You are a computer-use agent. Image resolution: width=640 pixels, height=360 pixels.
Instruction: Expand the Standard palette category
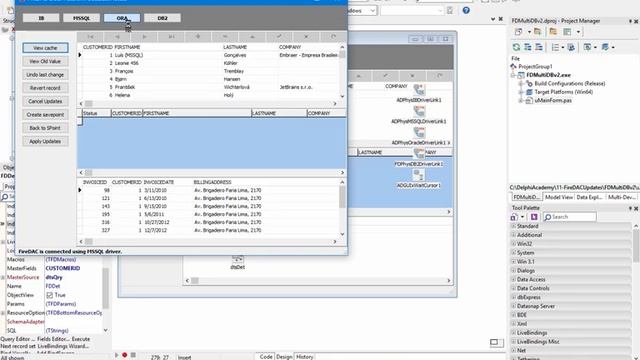[513, 226]
